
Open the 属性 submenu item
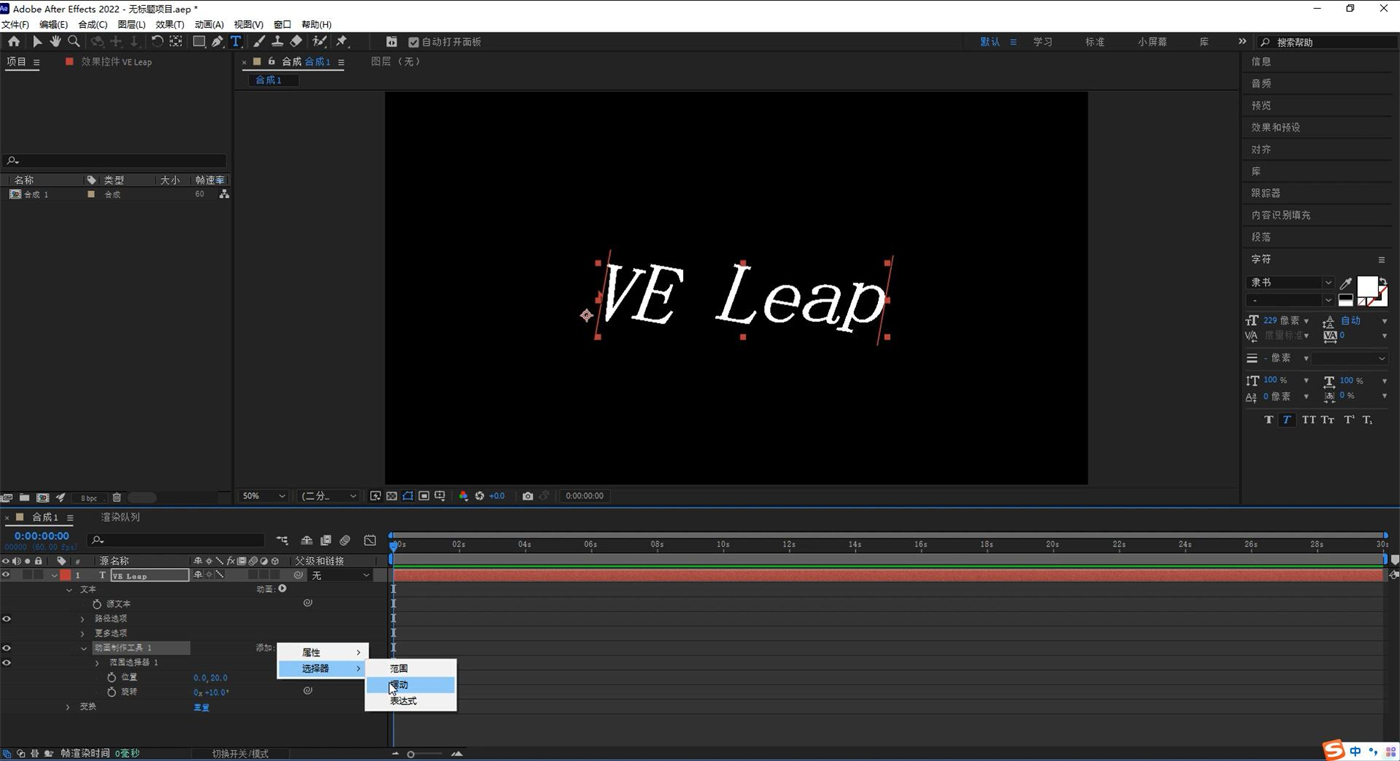coord(323,652)
